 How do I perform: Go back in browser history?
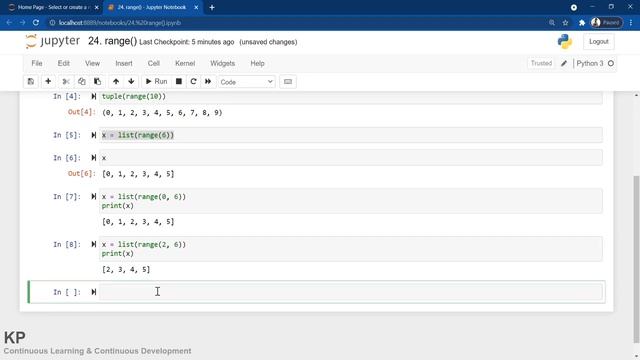(x=9, y=23)
